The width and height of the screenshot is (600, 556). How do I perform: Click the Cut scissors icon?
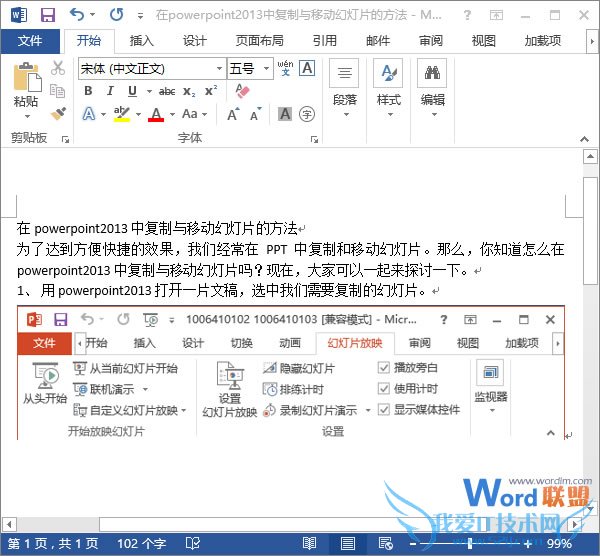[x=58, y=68]
